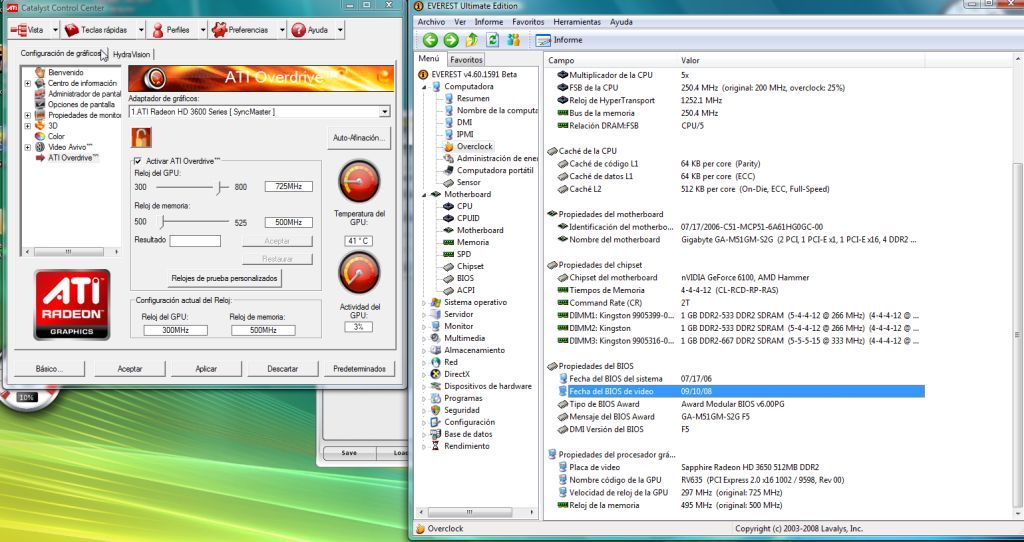The image size is (1024, 542).
Task: Open Archivo menu in EVEREST
Action: pyautogui.click(x=431, y=22)
